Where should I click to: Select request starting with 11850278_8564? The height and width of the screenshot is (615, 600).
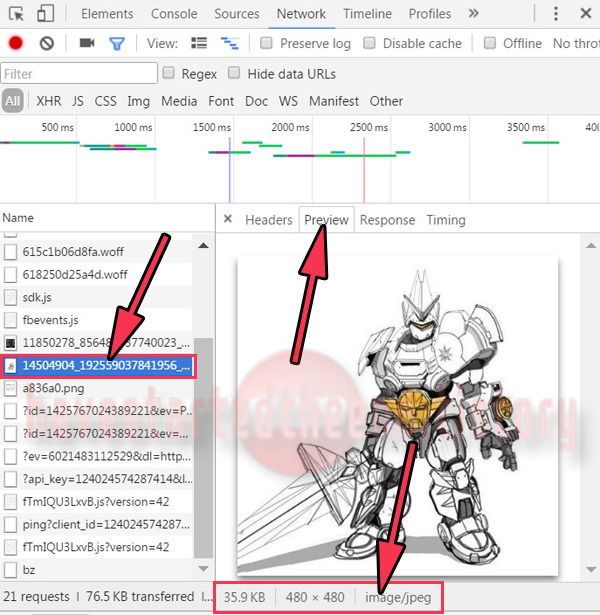[96, 343]
